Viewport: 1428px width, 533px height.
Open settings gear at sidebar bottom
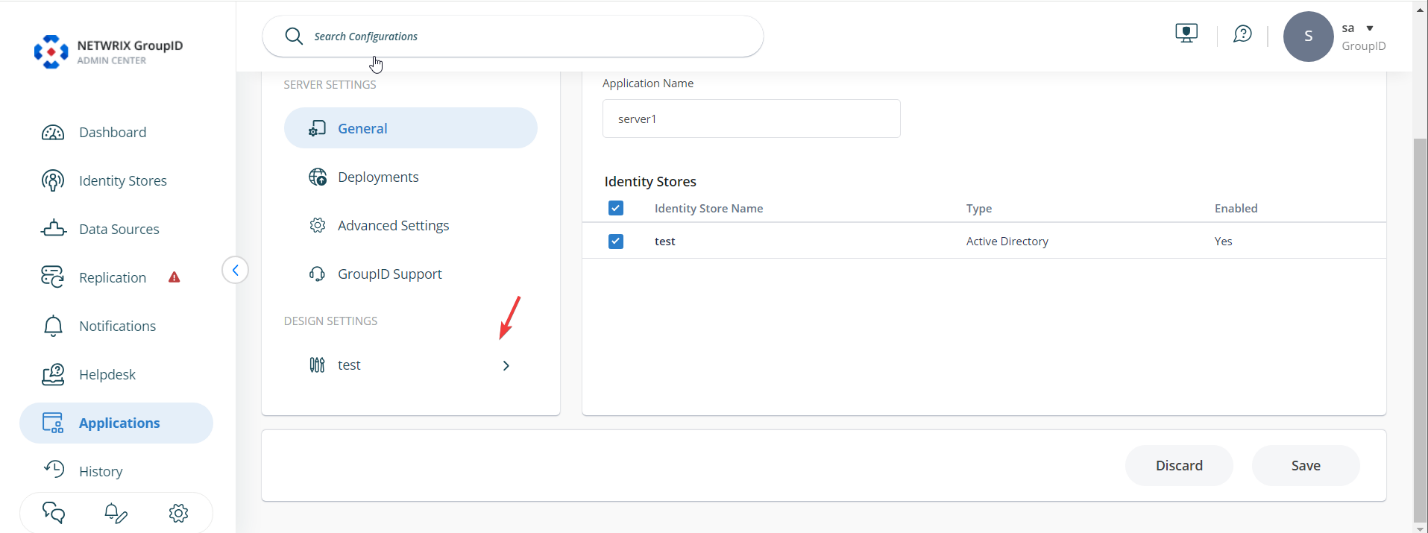tap(179, 513)
